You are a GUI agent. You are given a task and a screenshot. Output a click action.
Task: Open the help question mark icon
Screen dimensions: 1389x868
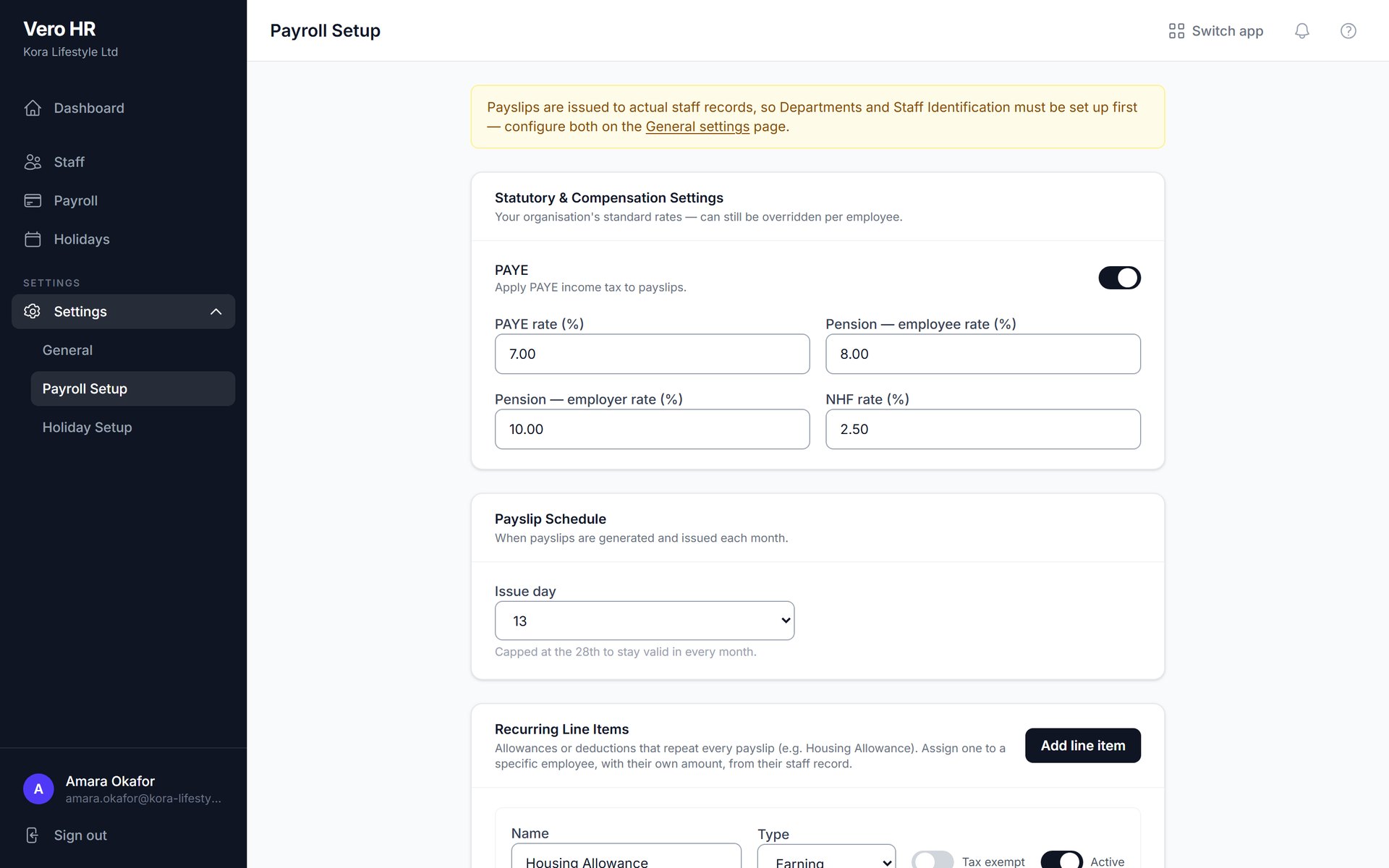tap(1348, 30)
